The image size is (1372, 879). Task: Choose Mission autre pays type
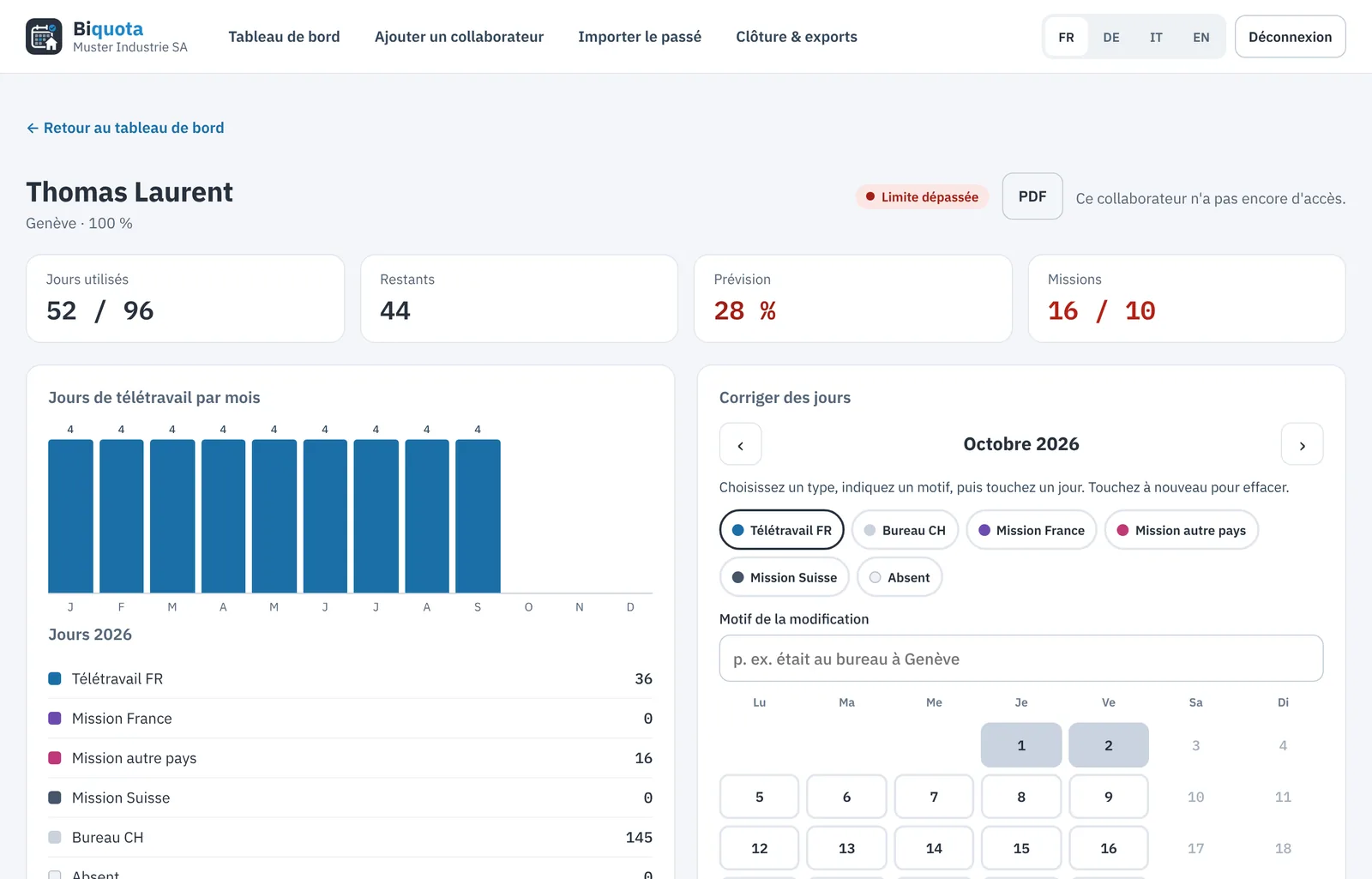[x=1182, y=530]
